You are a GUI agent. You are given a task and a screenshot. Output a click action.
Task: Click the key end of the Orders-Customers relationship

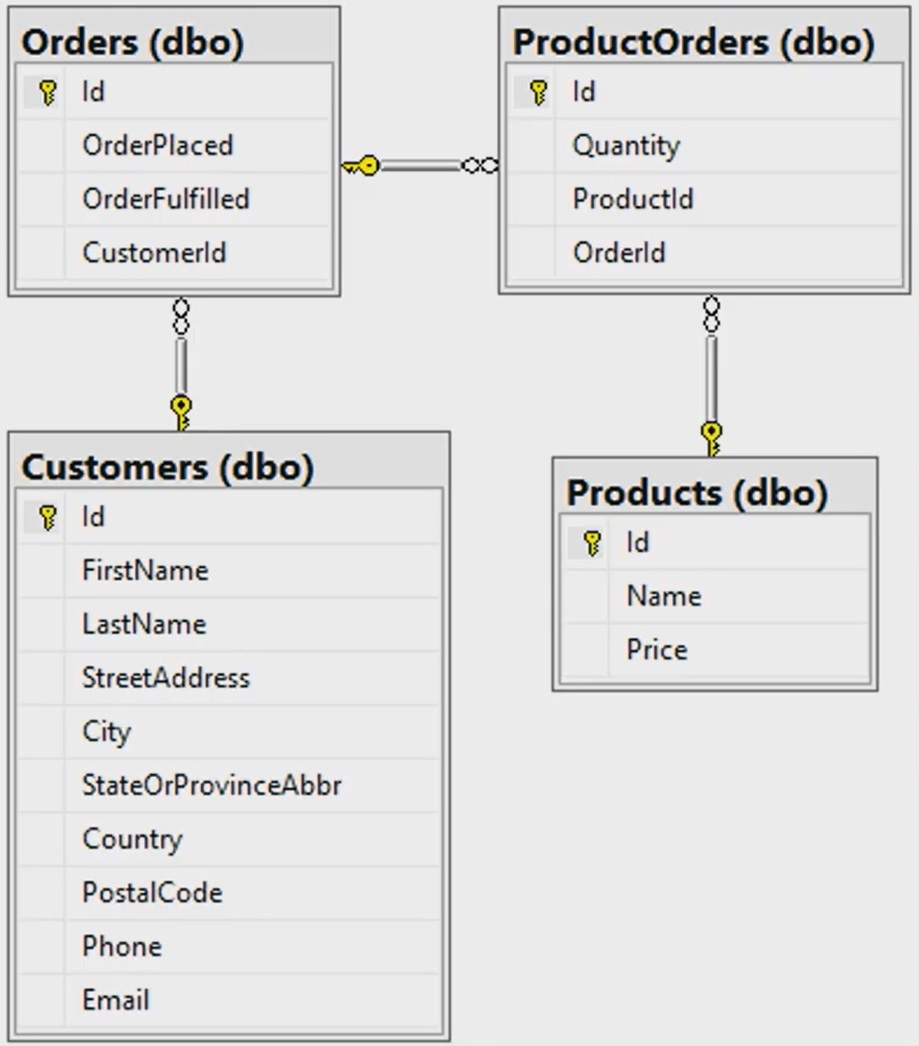[x=180, y=408]
